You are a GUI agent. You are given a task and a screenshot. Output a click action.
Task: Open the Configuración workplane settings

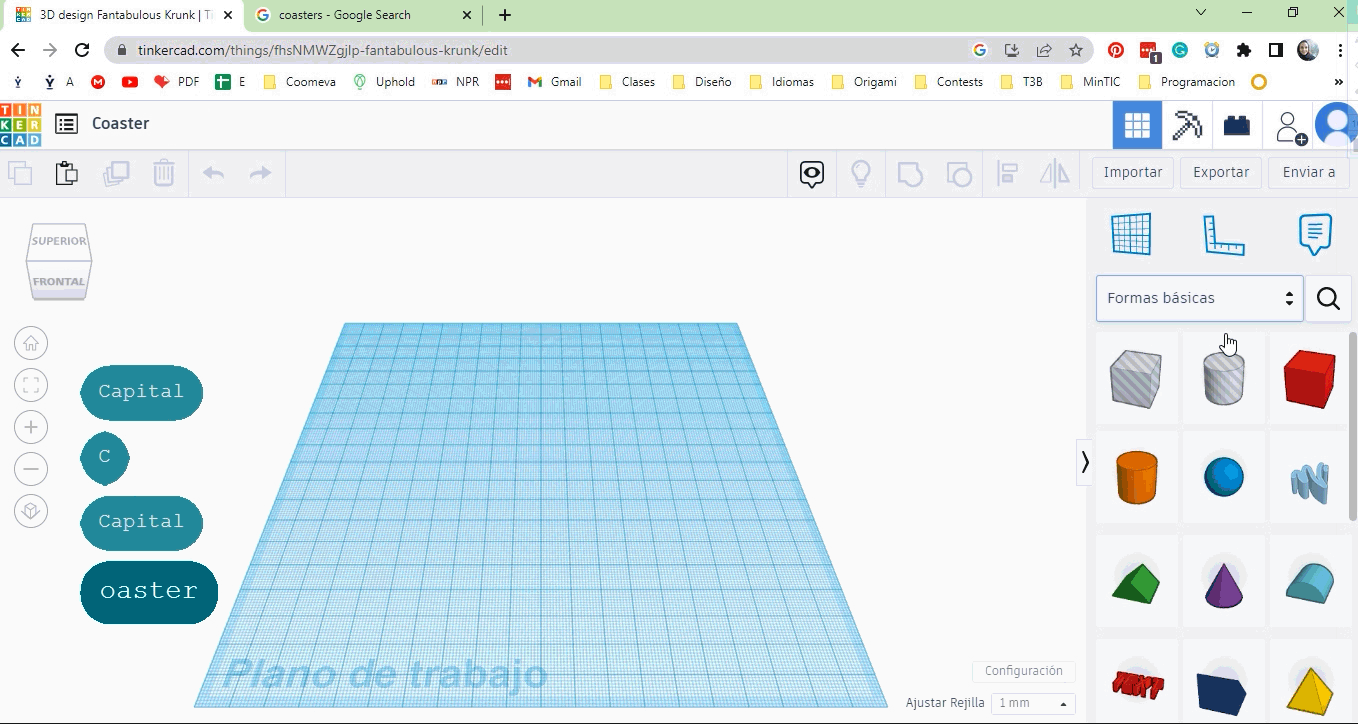(x=1023, y=671)
